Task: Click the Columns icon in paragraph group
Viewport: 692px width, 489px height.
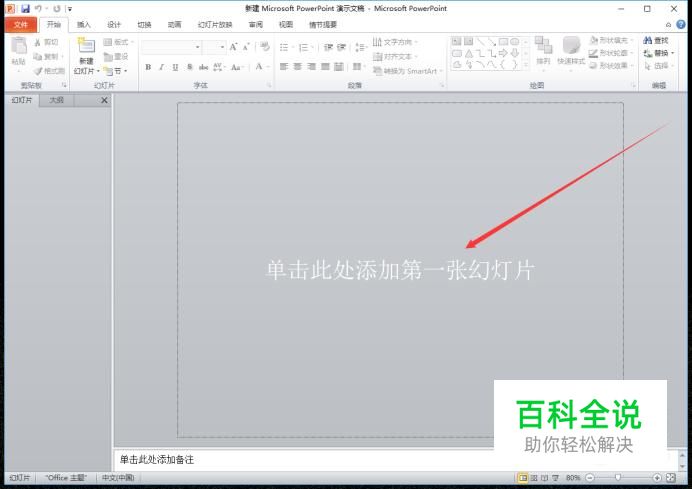Action: pos(357,67)
